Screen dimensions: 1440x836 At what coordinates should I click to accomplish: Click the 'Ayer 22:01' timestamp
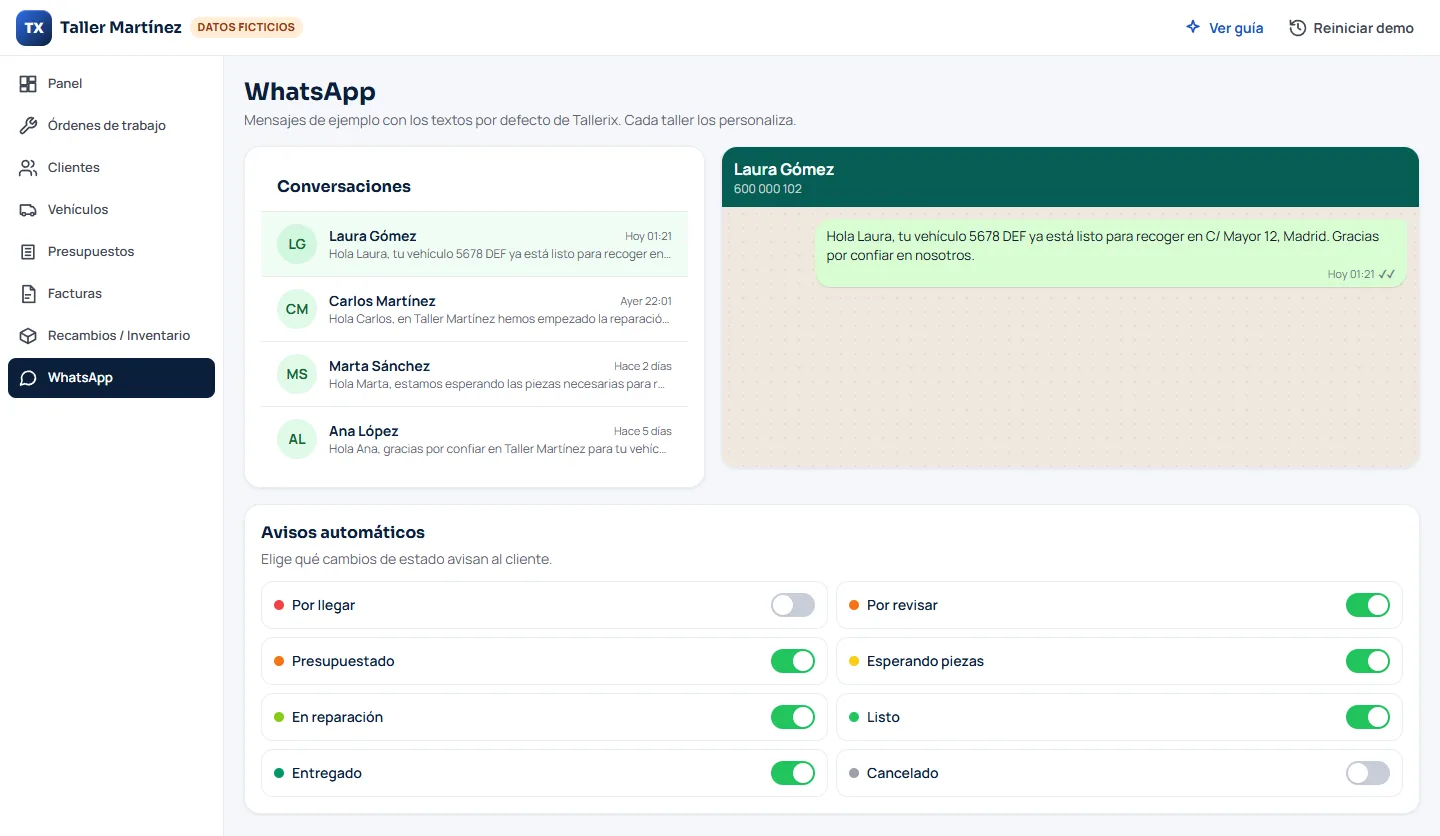point(646,301)
